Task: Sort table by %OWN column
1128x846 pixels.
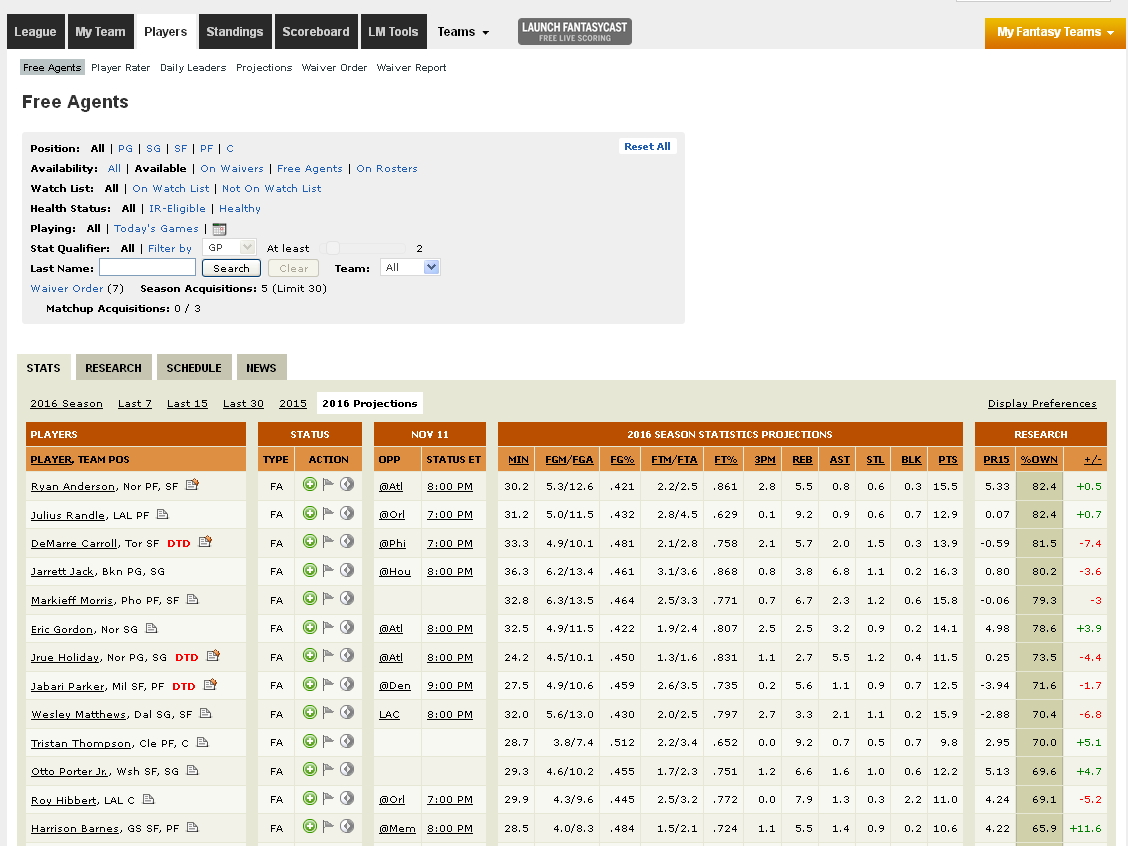Action: click(x=1040, y=460)
